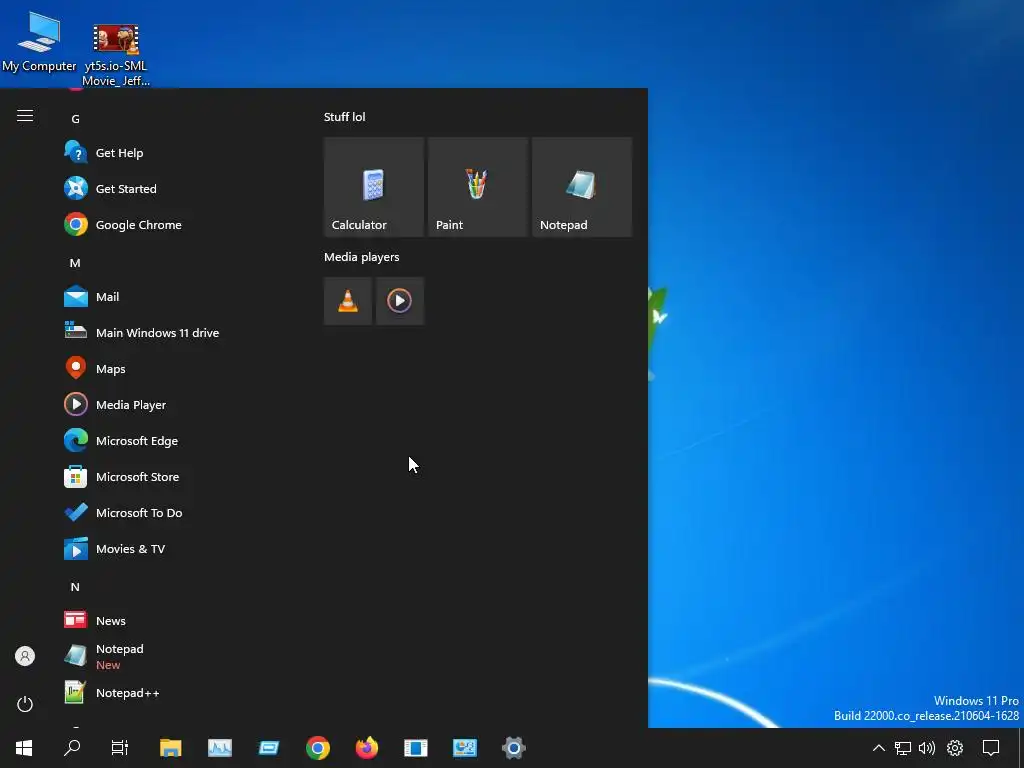Viewport: 1024px width, 768px height.
Task: Open the Settings gear taskbar app
Action: click(x=513, y=748)
